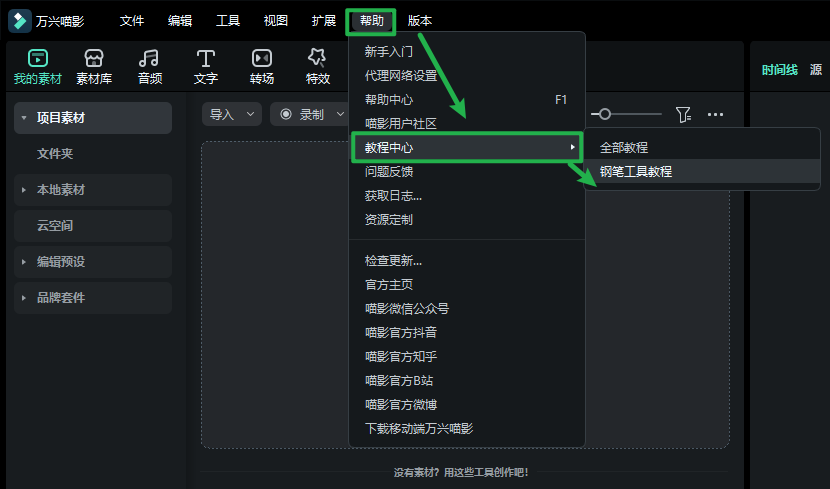Open the 编辑 menu
The height and width of the screenshot is (489, 830).
(x=180, y=21)
